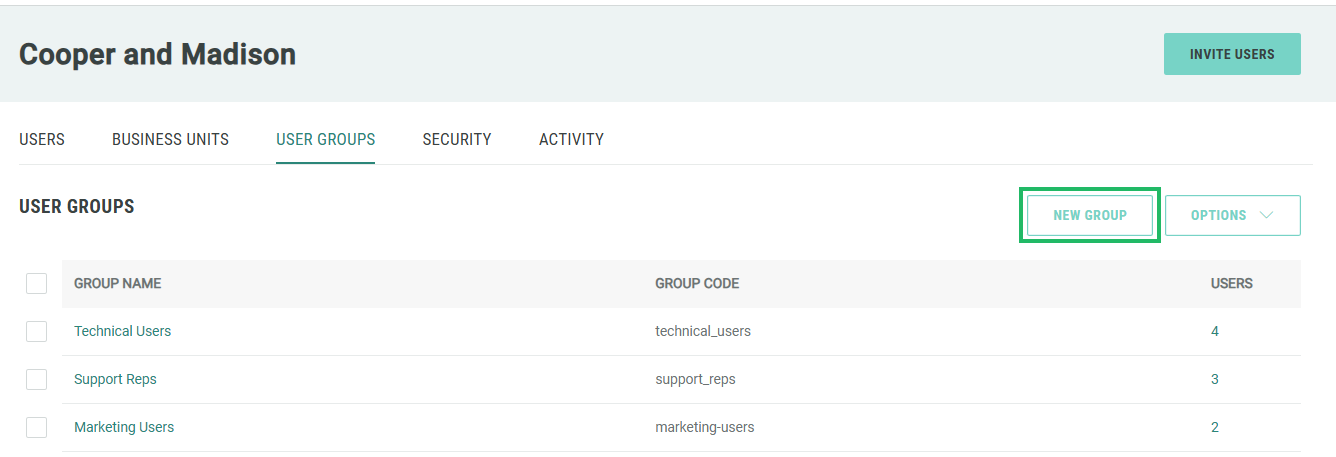This screenshot has height=457, width=1336.
Task: Click the user count 4 for Technical Users
Action: point(1215,331)
